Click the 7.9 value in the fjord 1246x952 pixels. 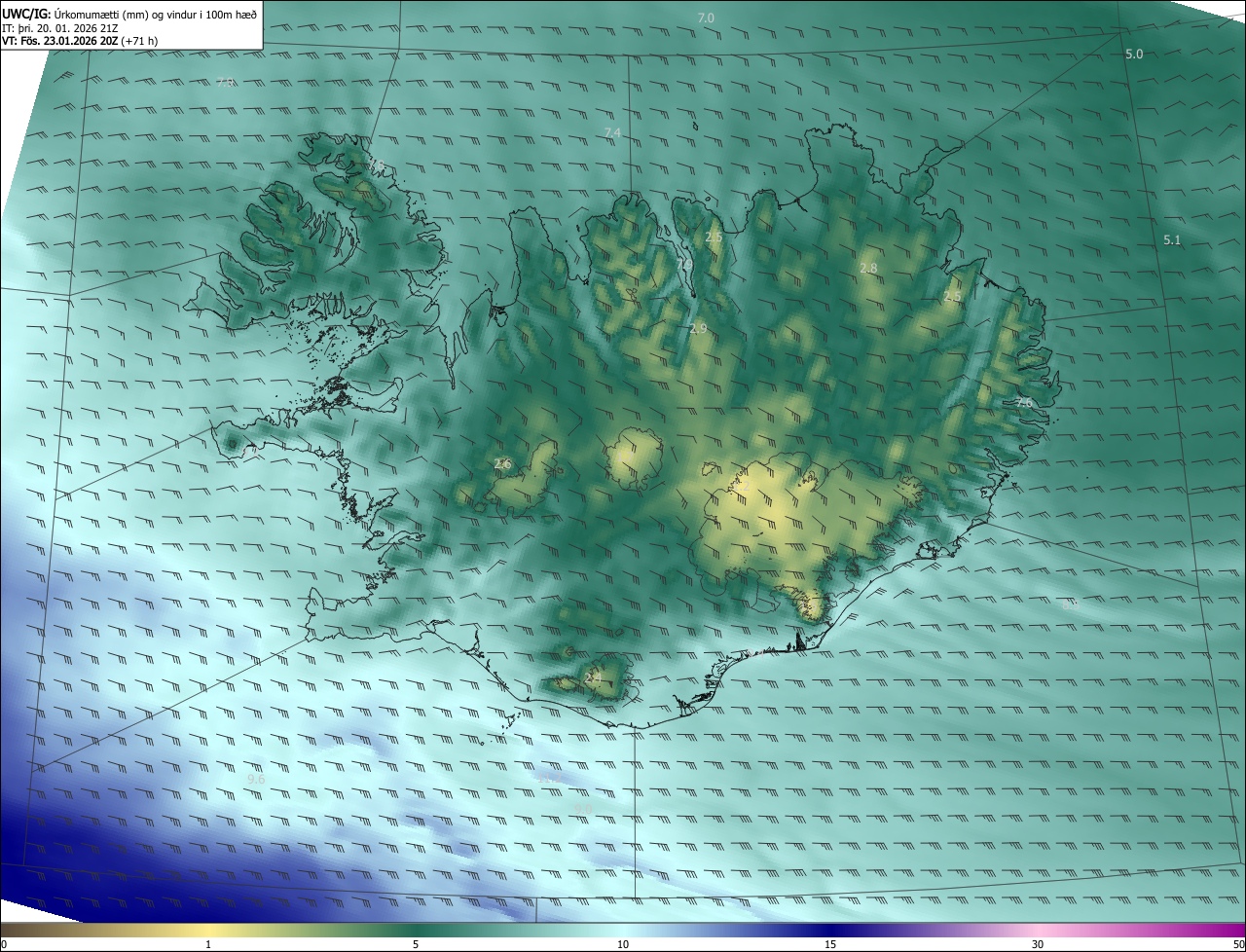coord(684,264)
